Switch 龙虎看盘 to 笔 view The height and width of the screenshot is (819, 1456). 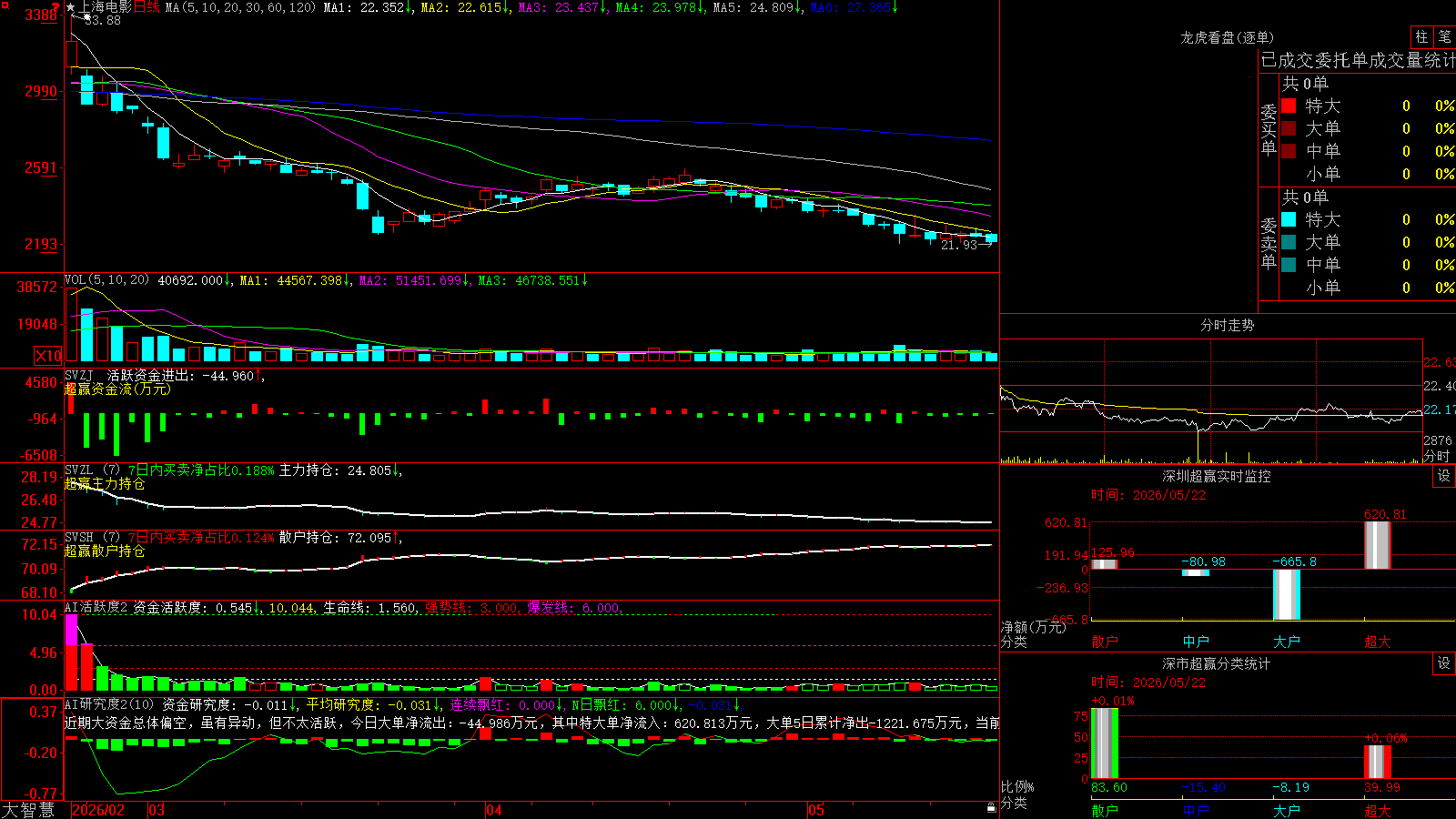point(1444,36)
